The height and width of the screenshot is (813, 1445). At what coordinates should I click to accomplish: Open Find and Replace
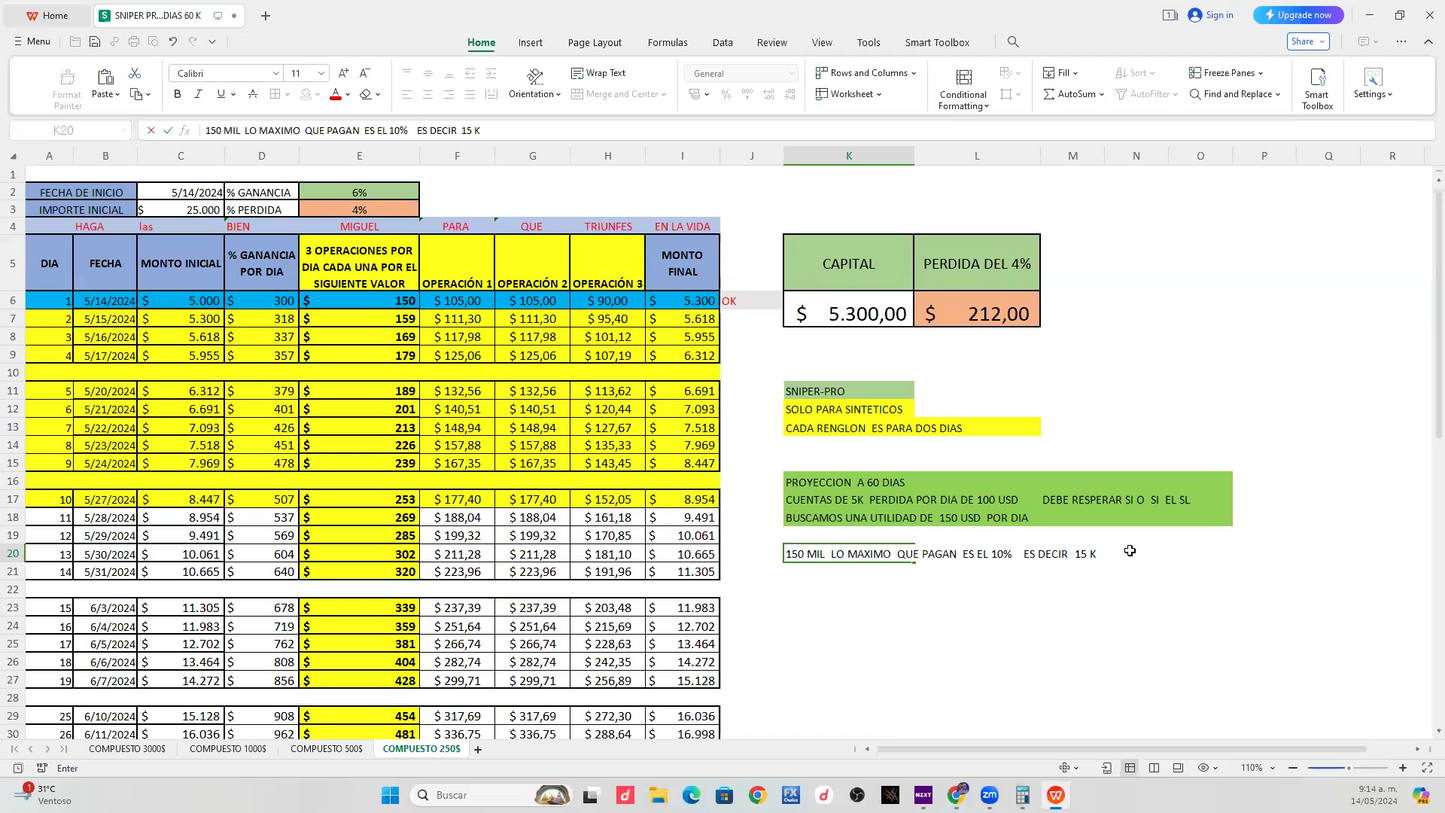(x=1233, y=94)
